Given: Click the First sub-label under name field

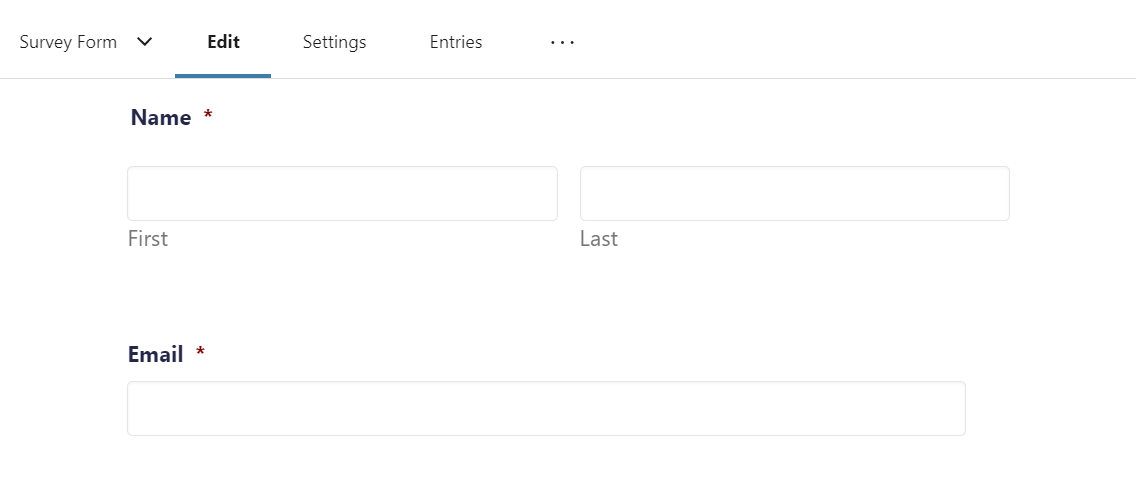Looking at the screenshot, I should pos(148,238).
